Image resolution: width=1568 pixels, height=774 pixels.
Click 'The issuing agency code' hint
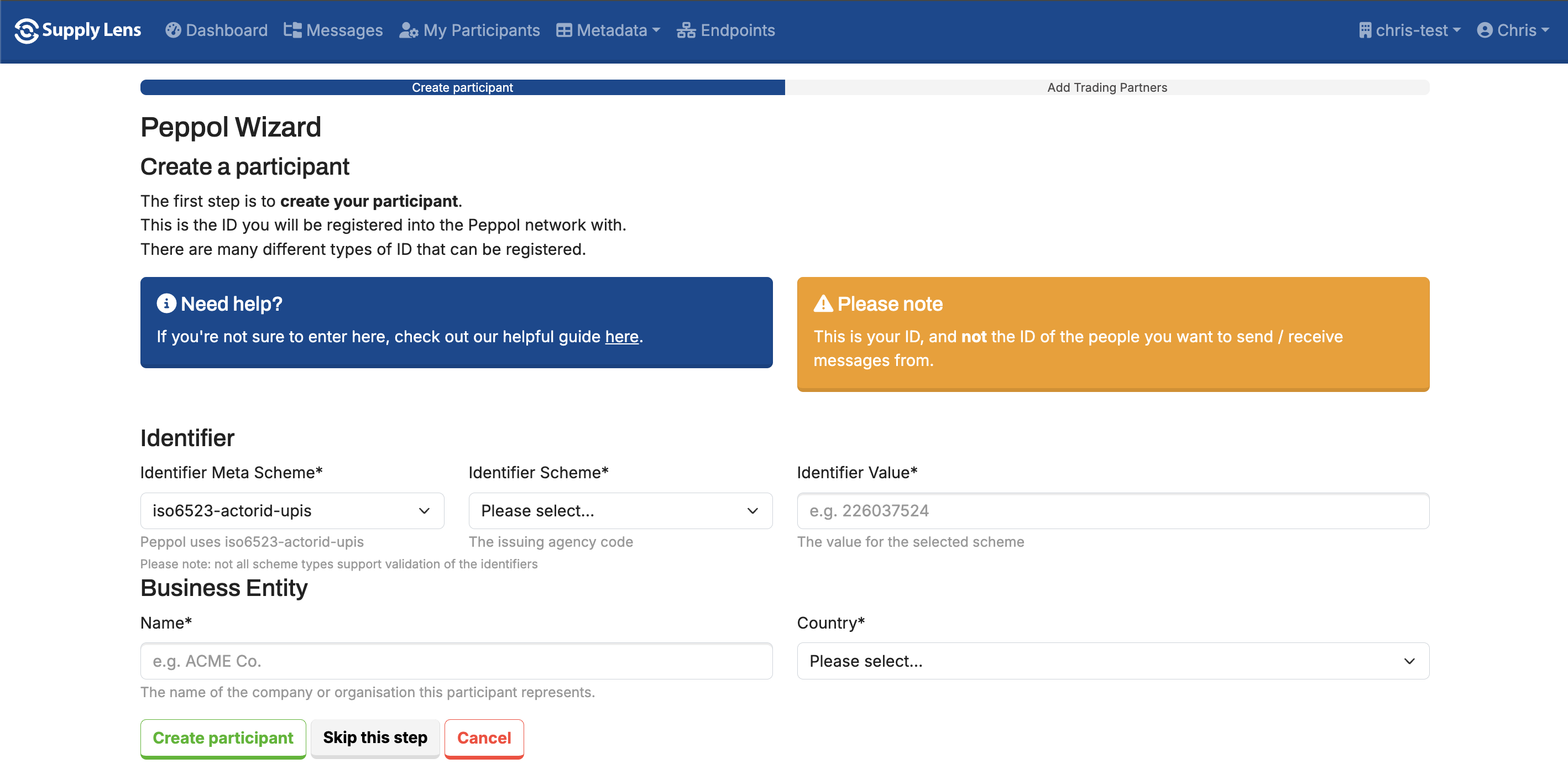tap(551, 542)
